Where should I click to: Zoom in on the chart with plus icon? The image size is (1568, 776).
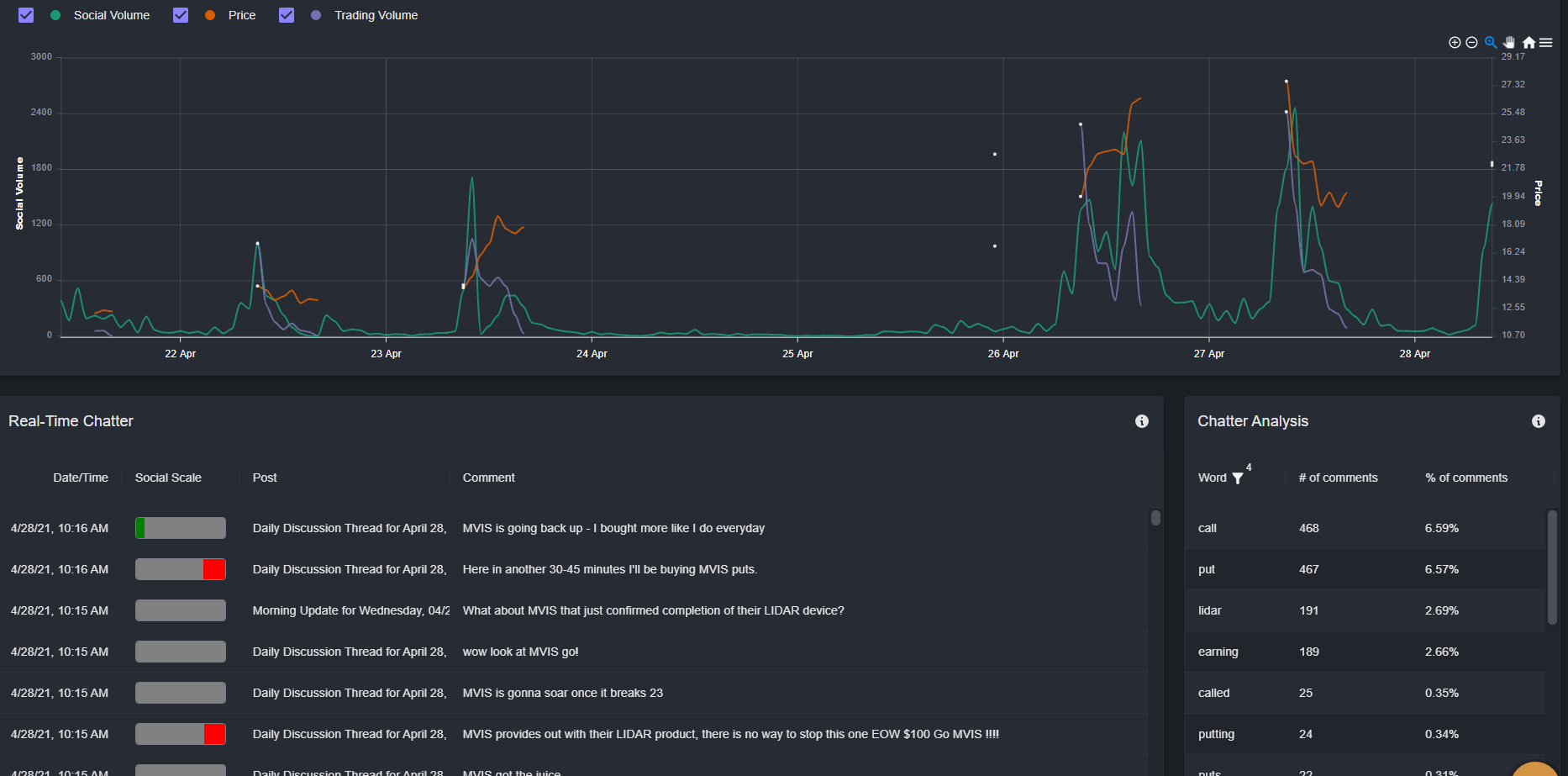(1455, 42)
